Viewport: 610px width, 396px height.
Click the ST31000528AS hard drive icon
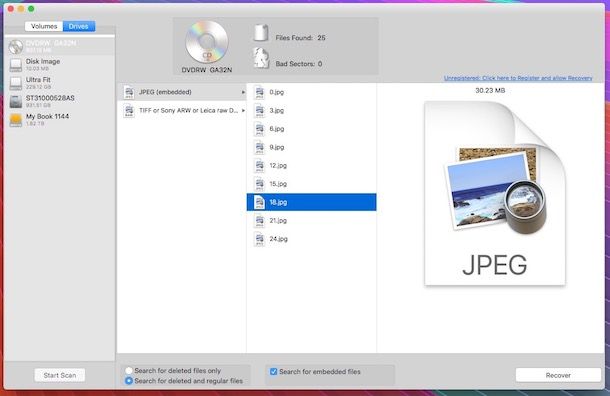(x=16, y=102)
